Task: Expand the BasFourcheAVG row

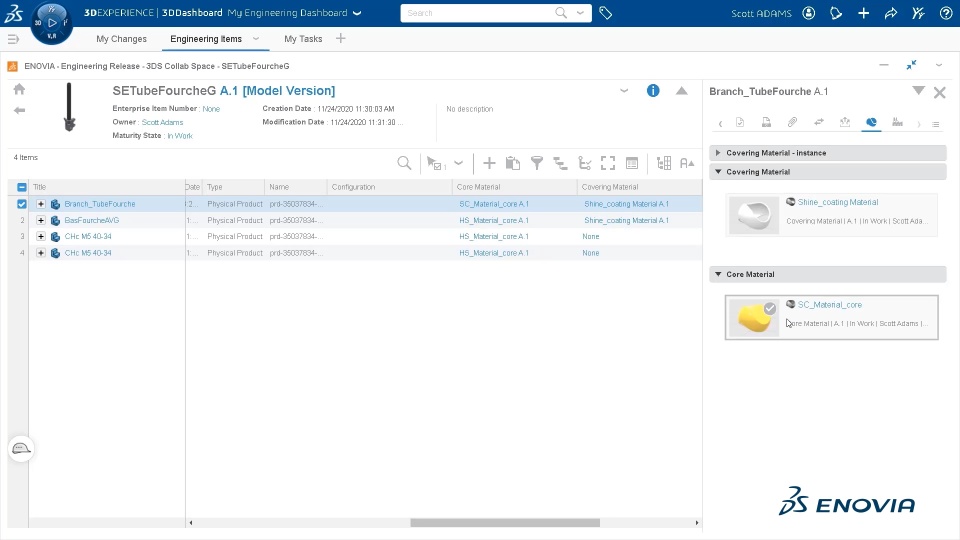Action: [x=41, y=220]
